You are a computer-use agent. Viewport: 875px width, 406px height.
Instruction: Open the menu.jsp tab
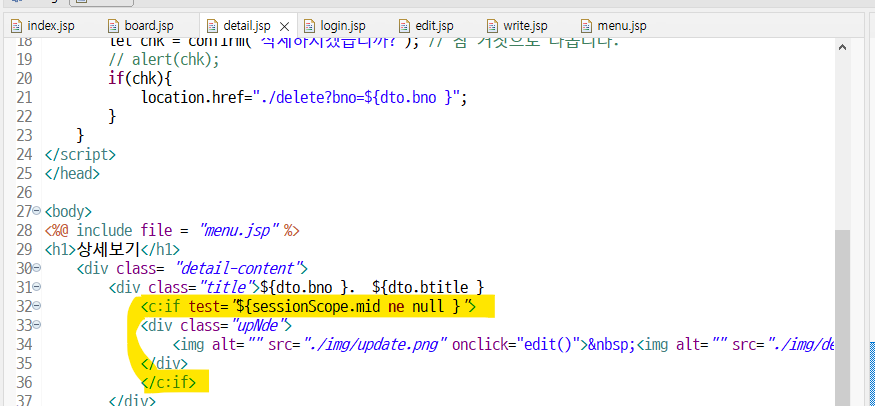coord(614,26)
